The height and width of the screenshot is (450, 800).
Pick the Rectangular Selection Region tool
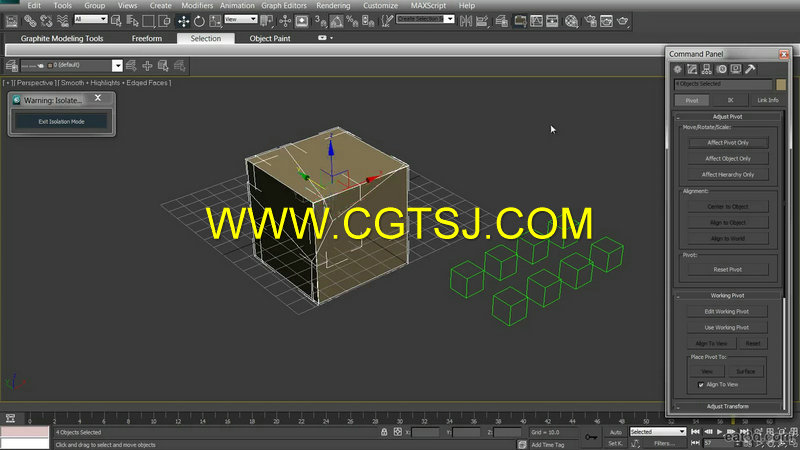pyautogui.click(x=148, y=21)
